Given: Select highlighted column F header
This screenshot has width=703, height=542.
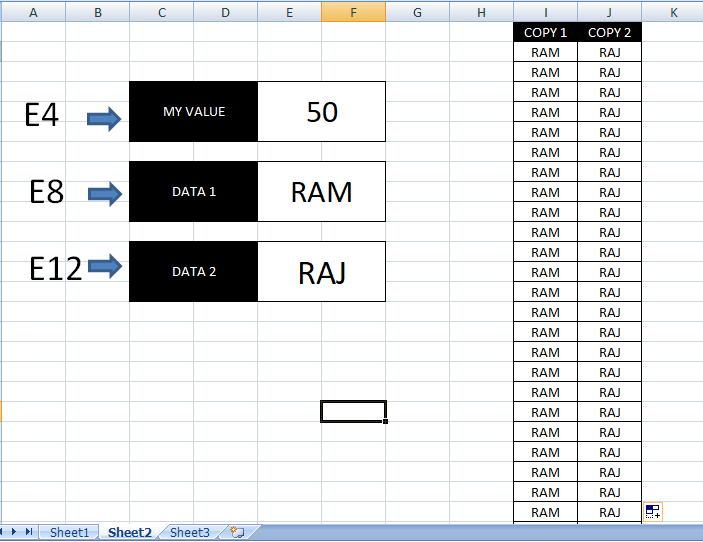Looking at the screenshot, I should (x=353, y=13).
